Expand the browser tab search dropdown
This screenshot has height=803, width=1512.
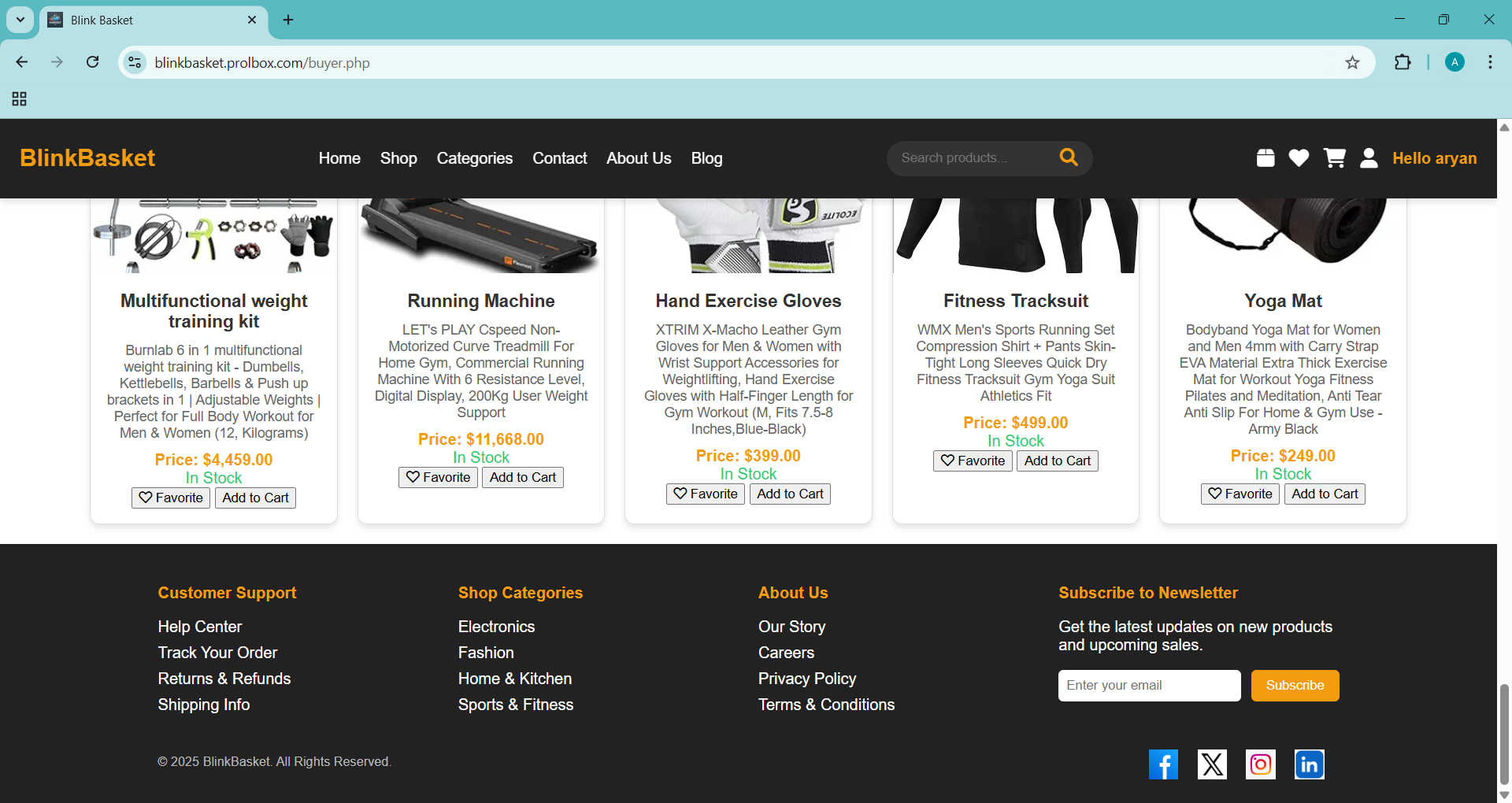tap(20, 20)
